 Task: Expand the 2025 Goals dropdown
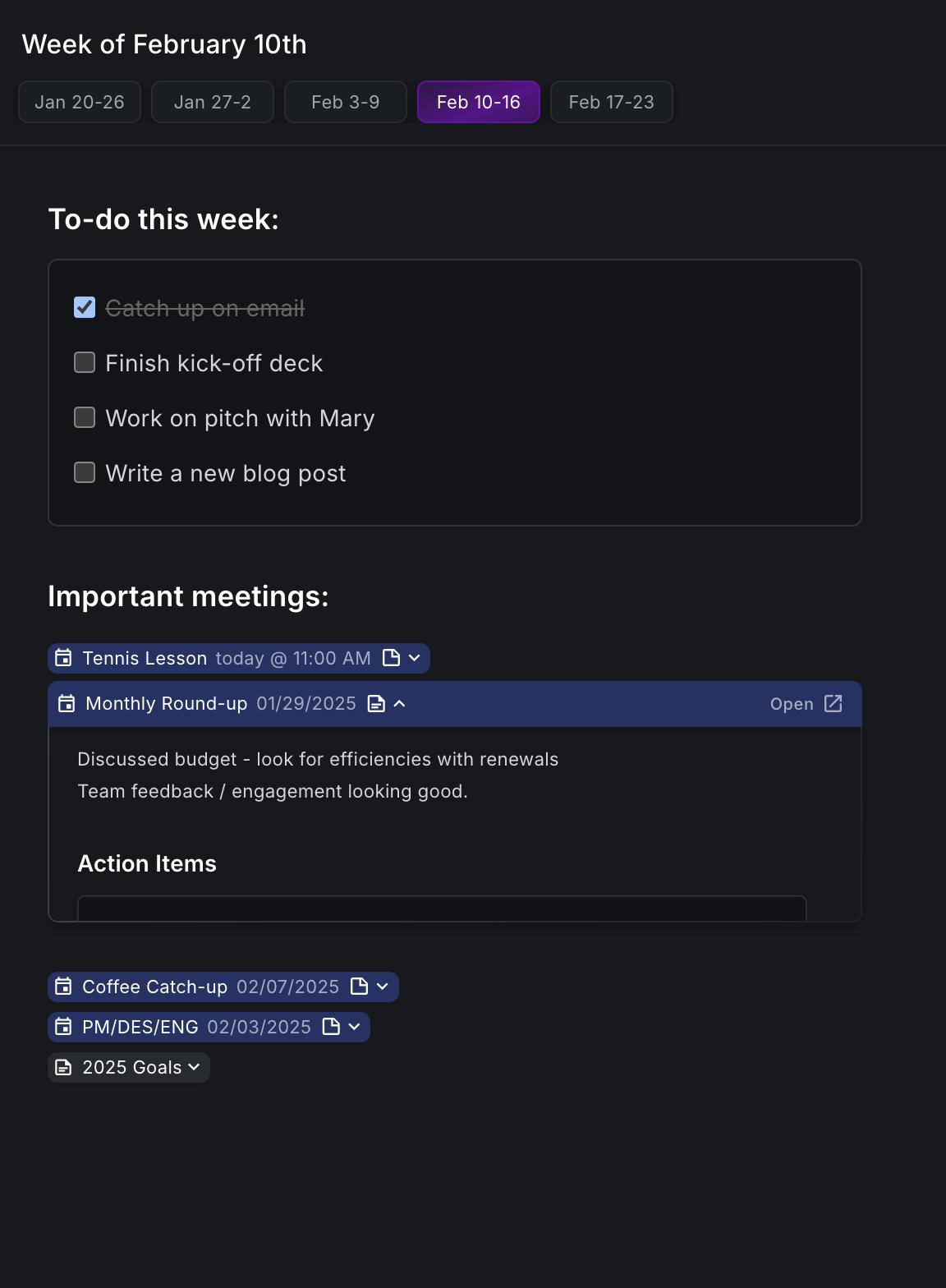(194, 1066)
